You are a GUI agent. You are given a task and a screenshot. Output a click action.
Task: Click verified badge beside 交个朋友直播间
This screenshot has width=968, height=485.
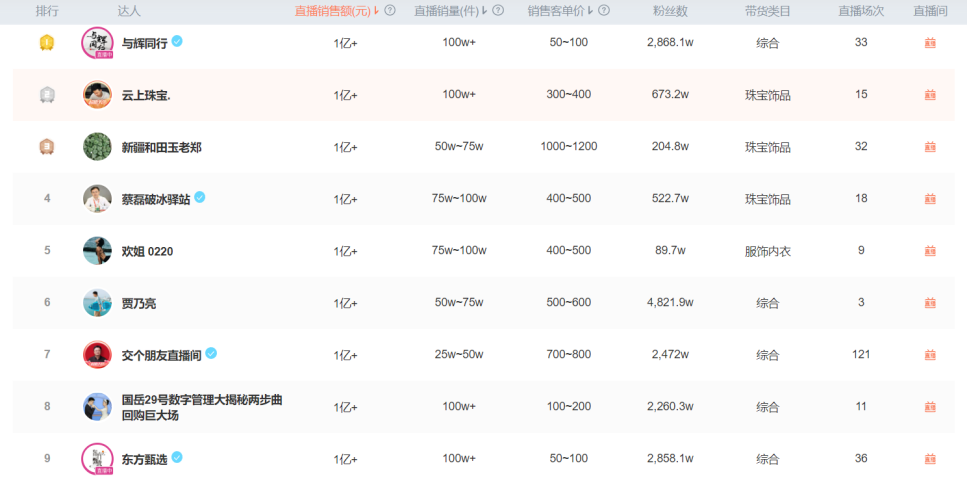tap(211, 353)
